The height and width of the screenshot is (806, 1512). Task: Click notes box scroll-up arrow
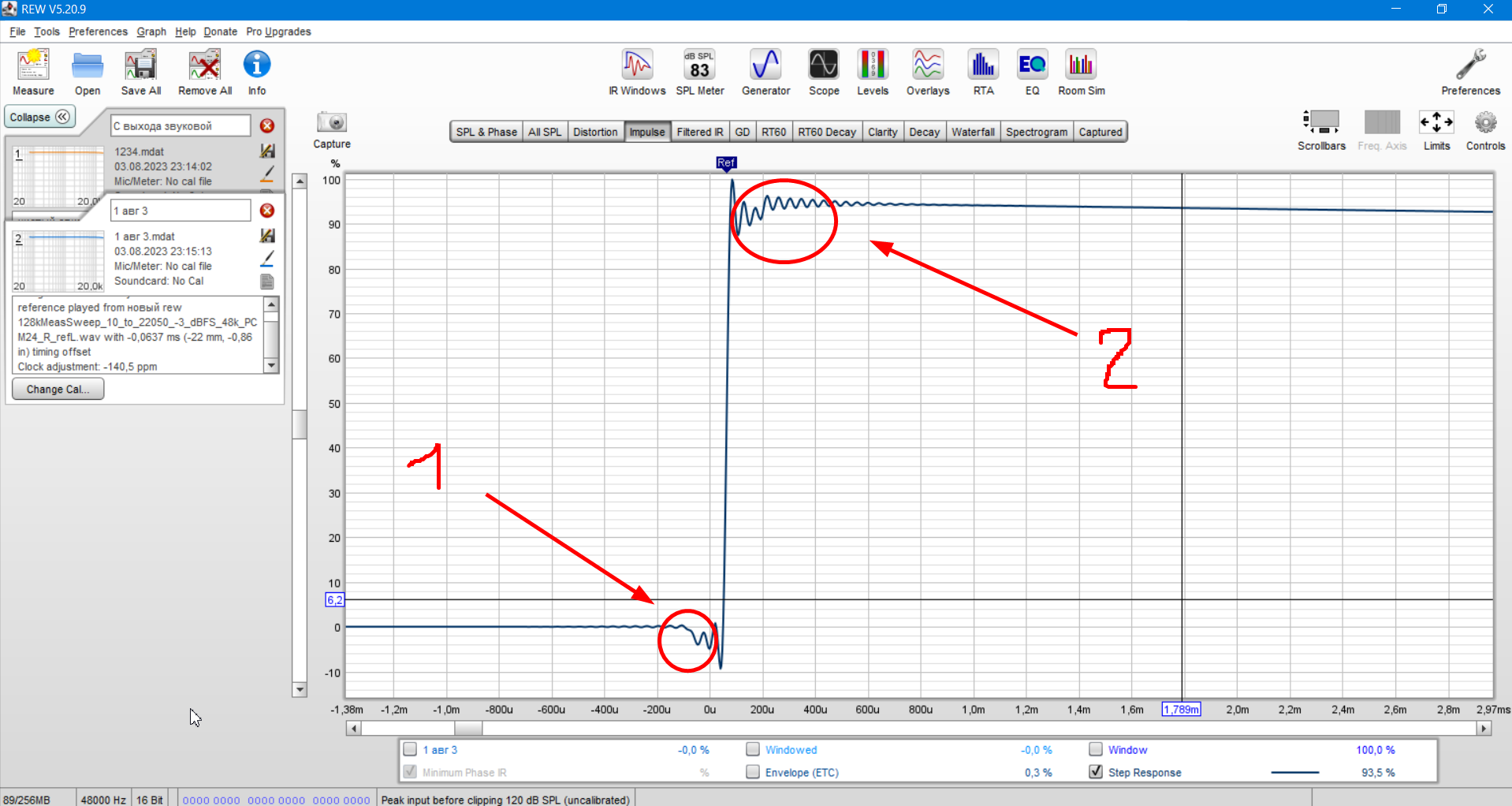click(271, 304)
